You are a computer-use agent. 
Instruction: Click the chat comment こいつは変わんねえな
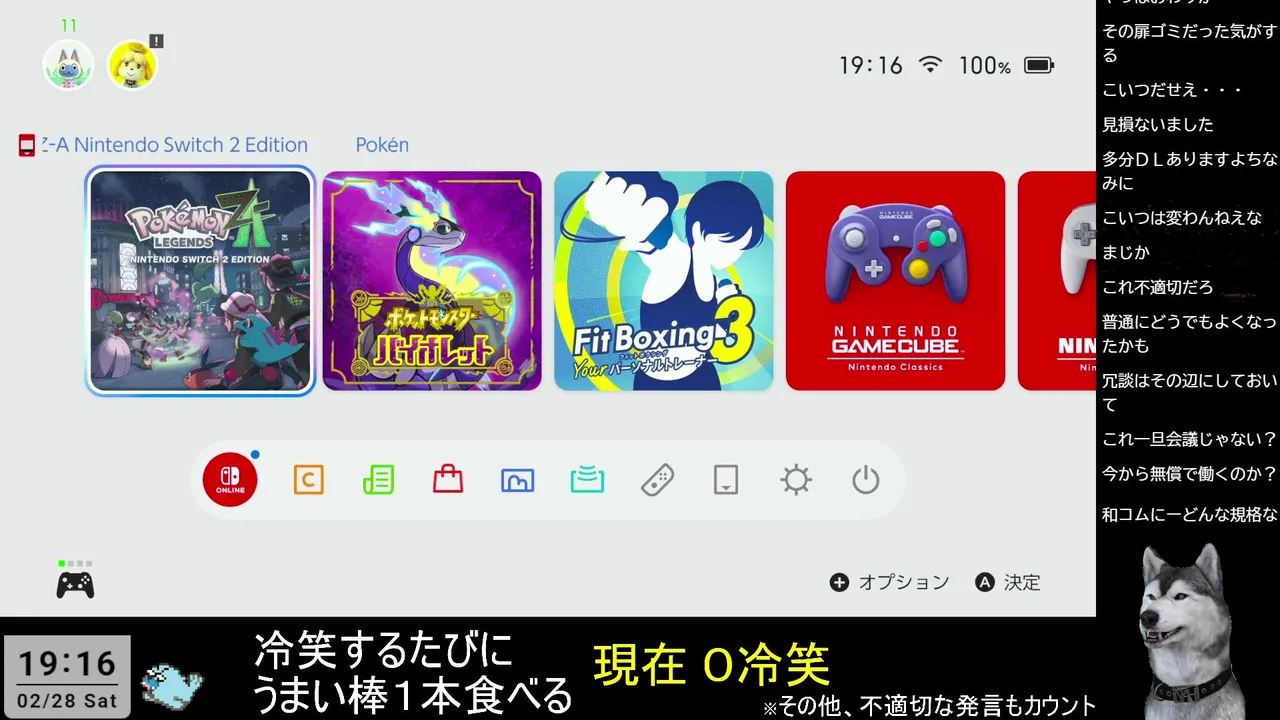[x=1182, y=218]
